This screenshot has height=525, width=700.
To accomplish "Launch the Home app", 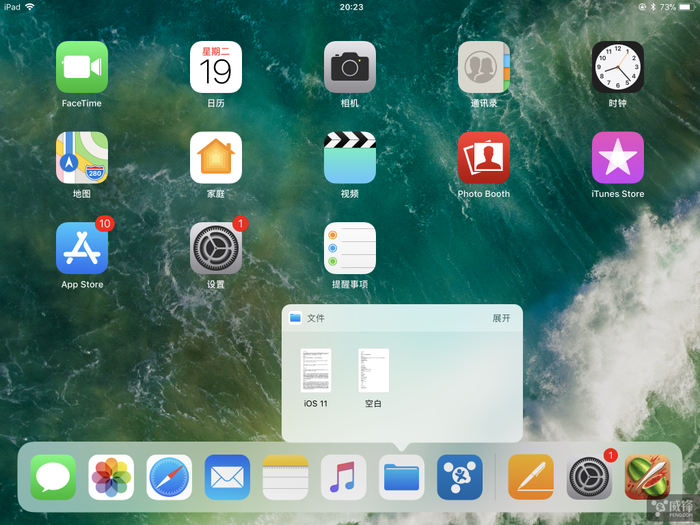I will tap(216, 158).
